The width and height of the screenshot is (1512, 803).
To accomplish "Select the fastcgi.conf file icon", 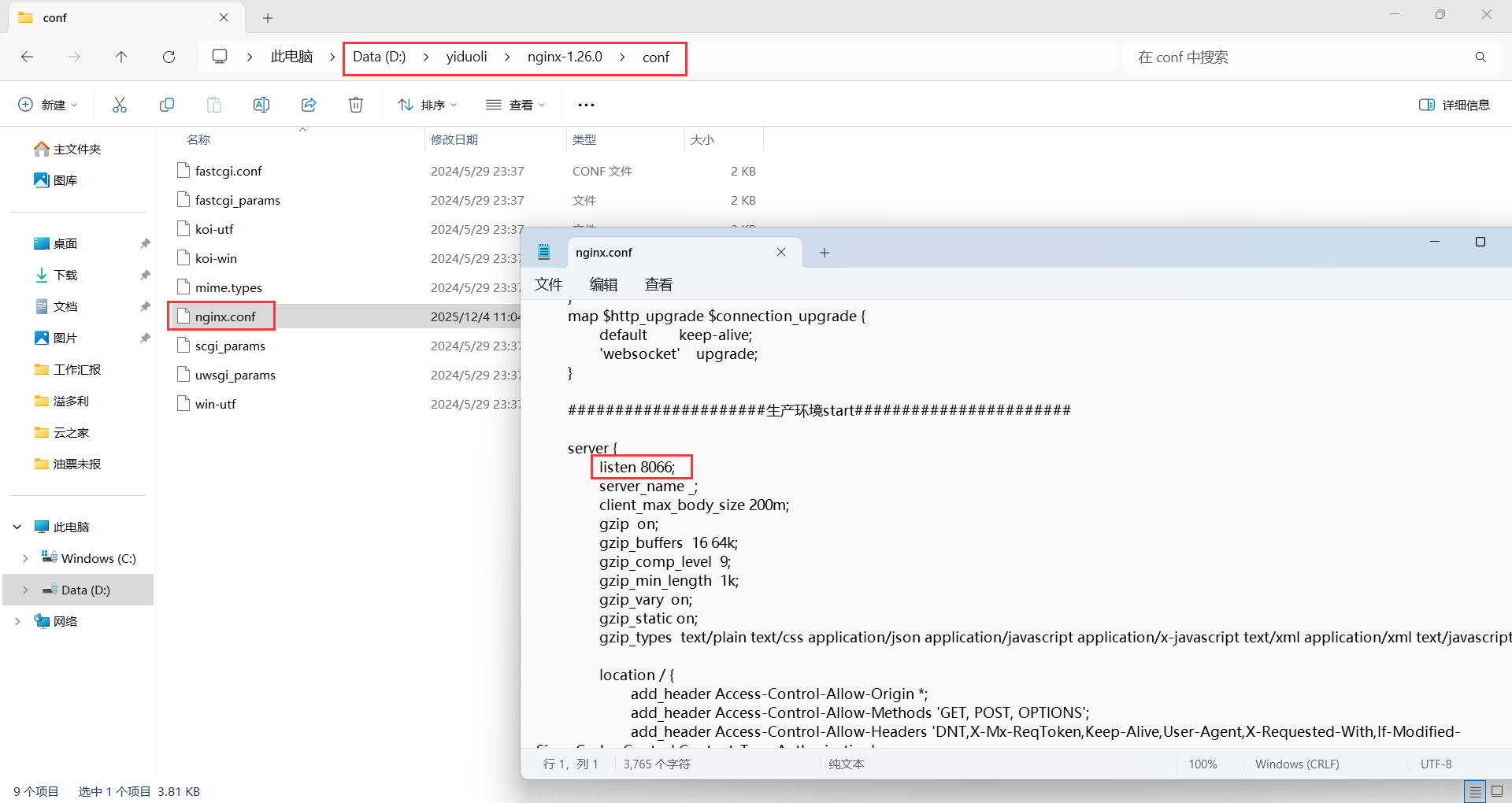I will (x=183, y=171).
